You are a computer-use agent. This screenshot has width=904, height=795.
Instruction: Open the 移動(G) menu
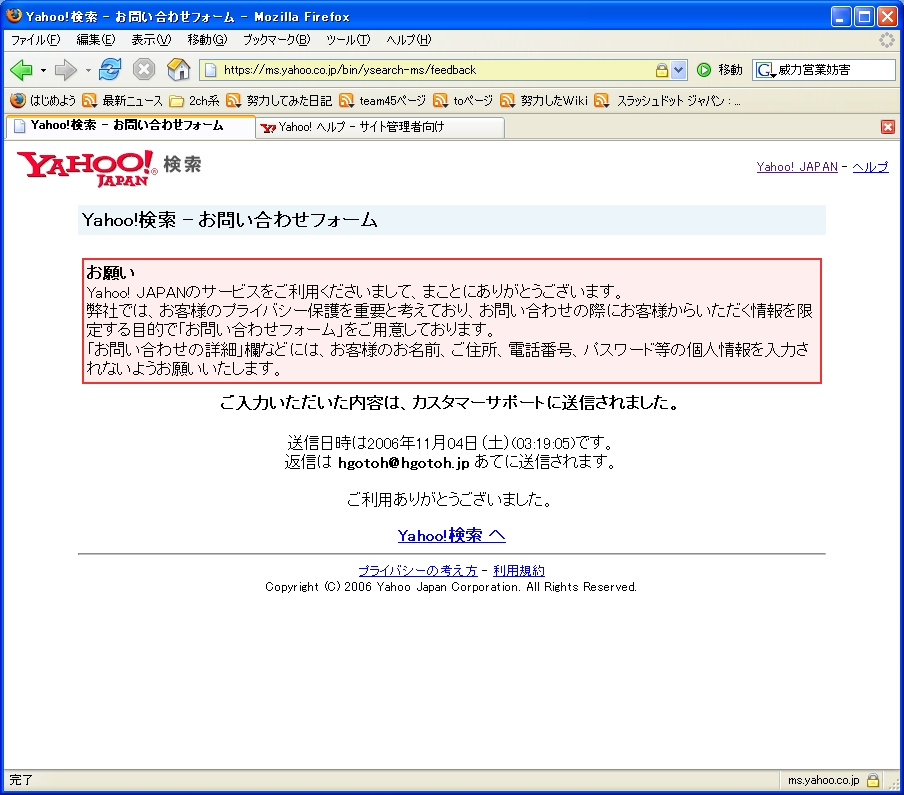pyautogui.click(x=207, y=40)
